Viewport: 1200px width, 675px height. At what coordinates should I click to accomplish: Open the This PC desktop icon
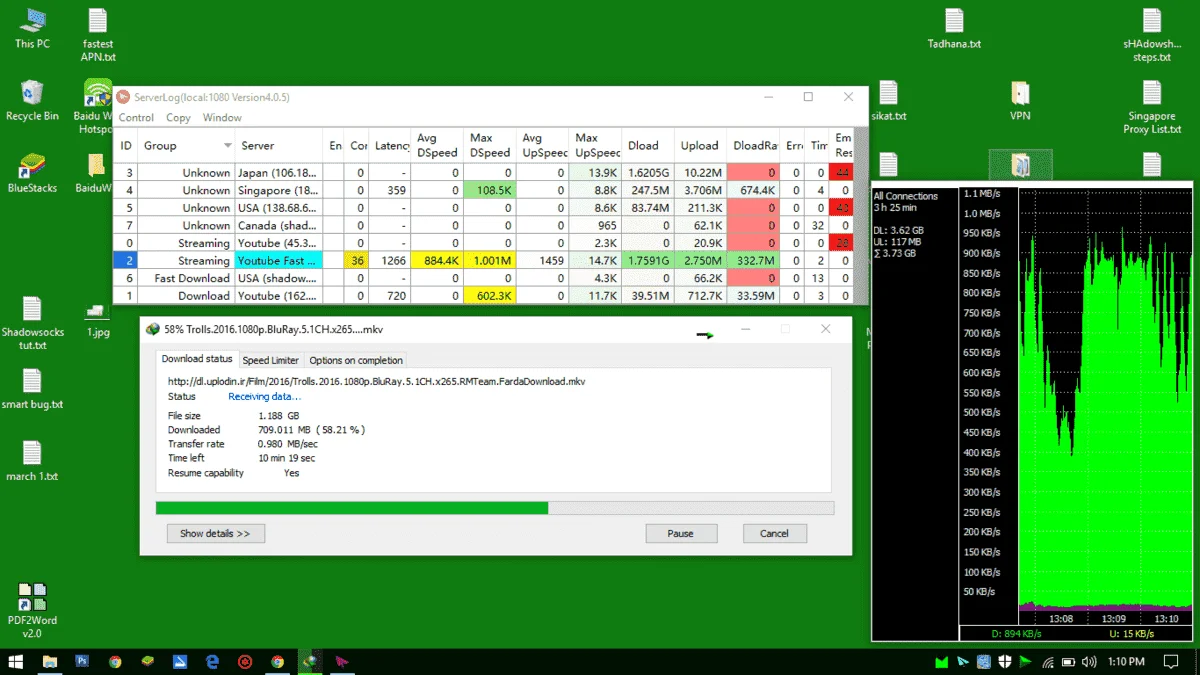[x=32, y=28]
